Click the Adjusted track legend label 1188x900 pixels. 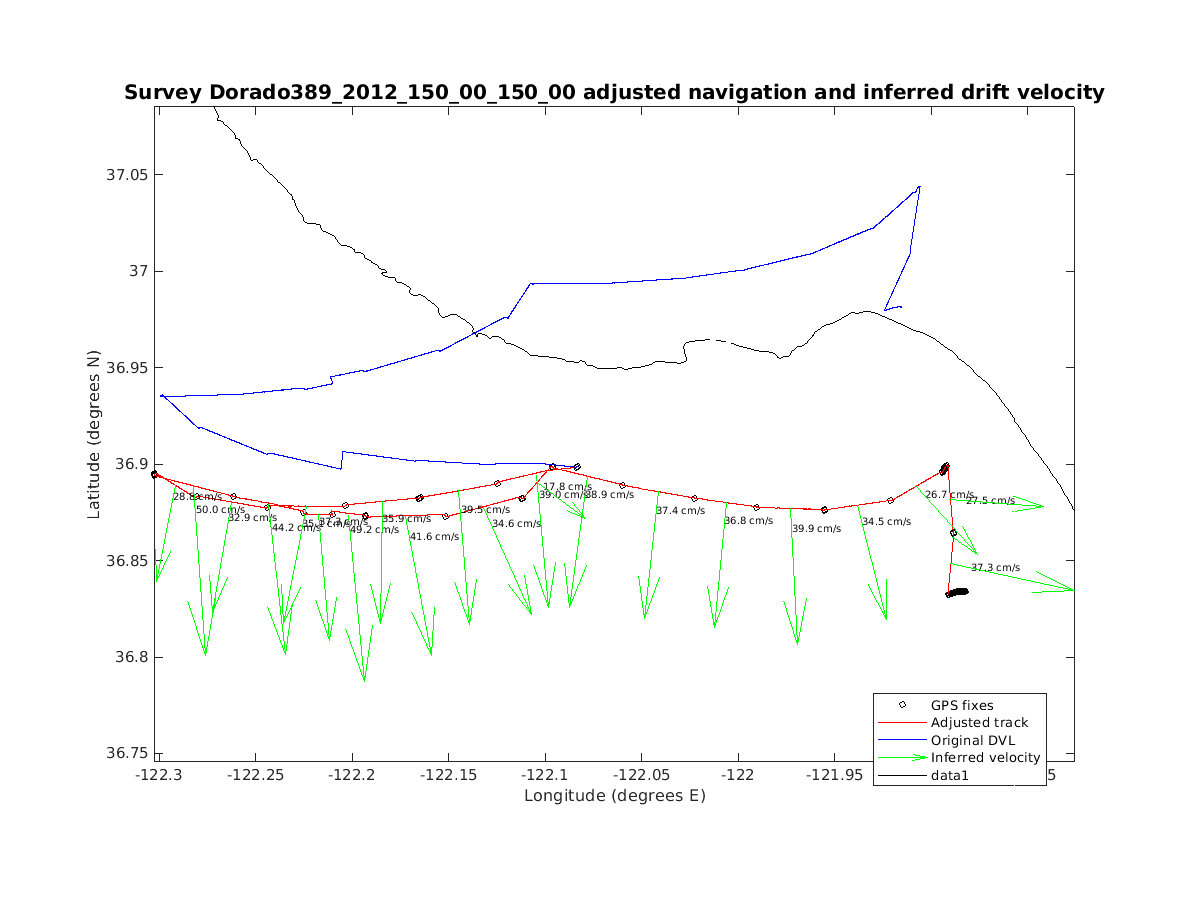(x=979, y=723)
